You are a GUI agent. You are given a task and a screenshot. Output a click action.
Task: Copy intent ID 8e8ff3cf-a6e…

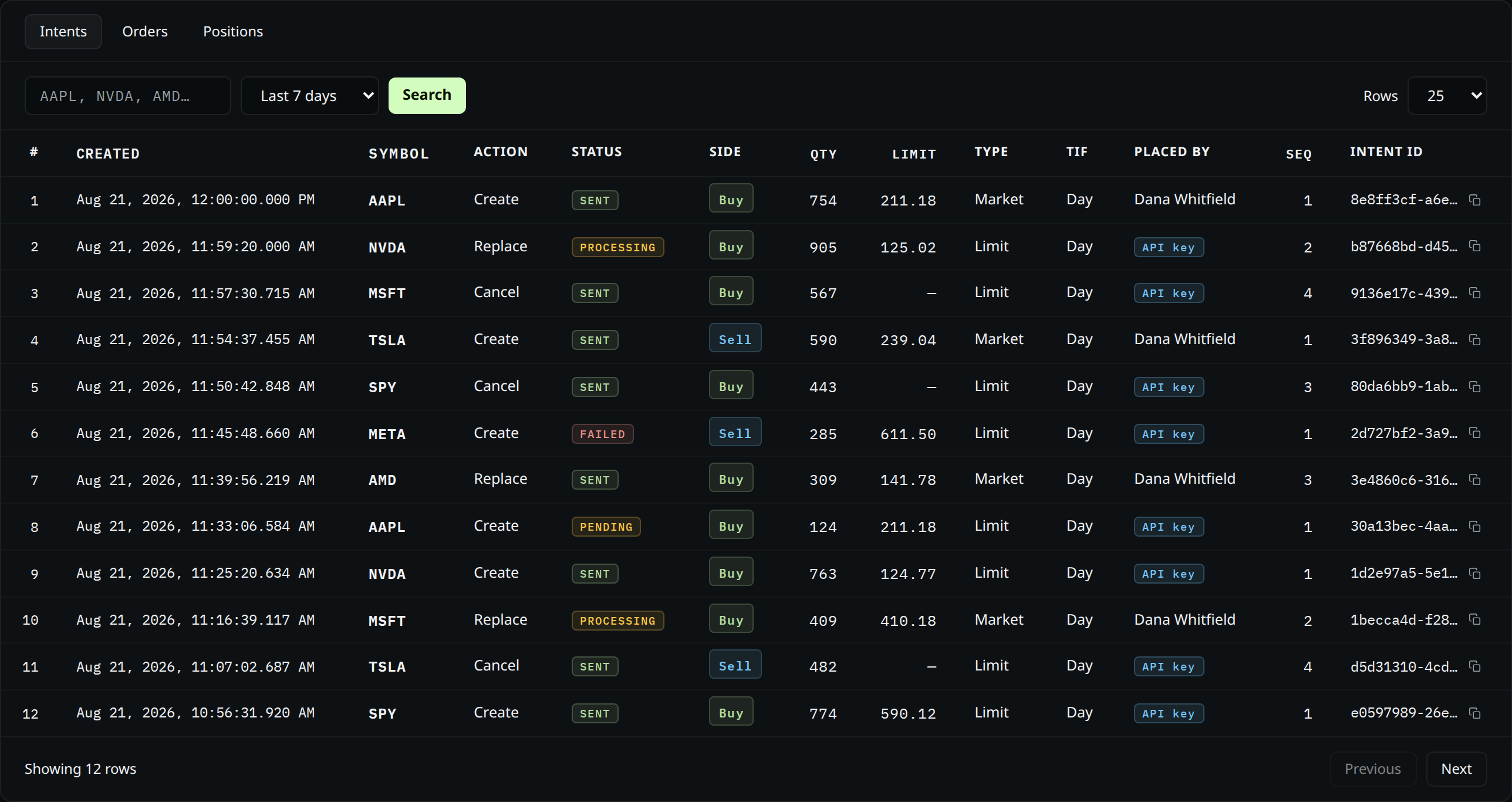[1474, 200]
